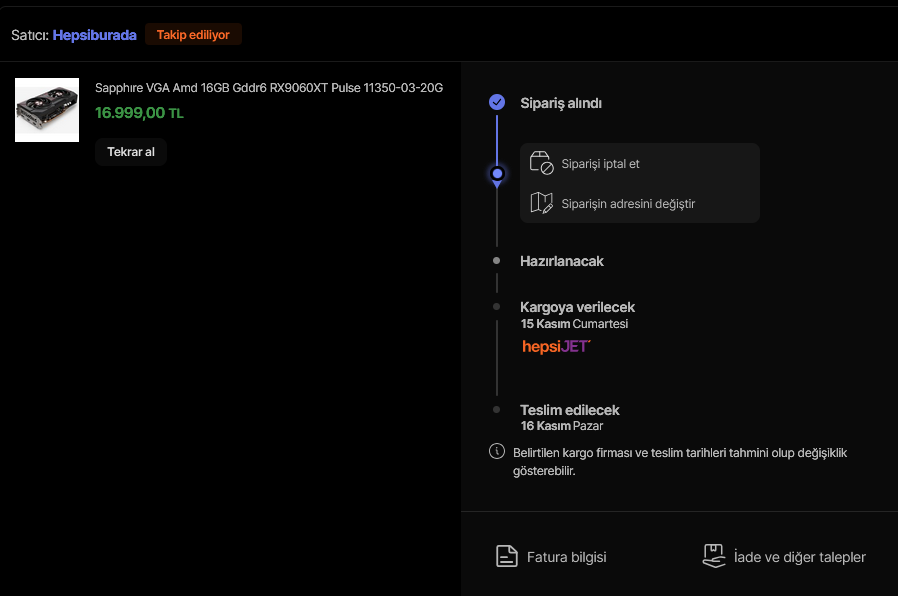Toggle the Takip ediliyor follow button
The image size is (898, 596).
click(193, 35)
